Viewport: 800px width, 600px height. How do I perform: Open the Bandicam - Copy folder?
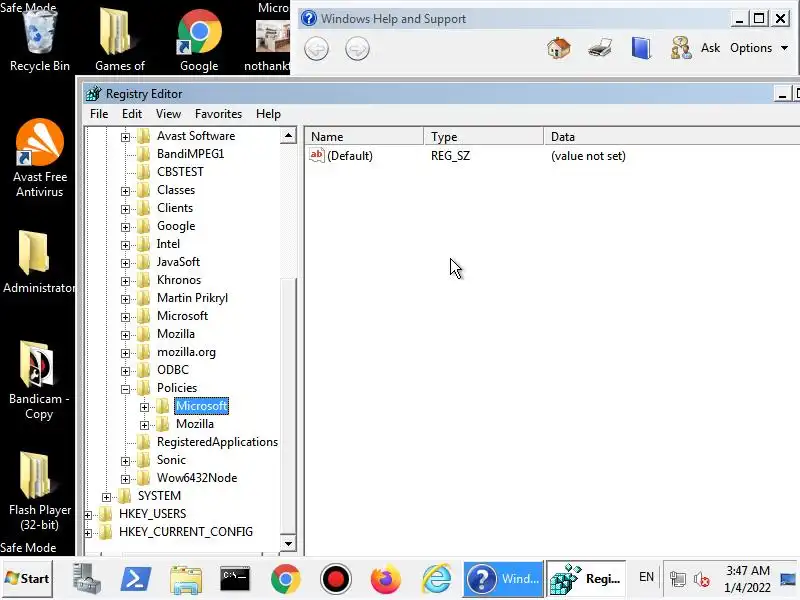click(x=38, y=380)
